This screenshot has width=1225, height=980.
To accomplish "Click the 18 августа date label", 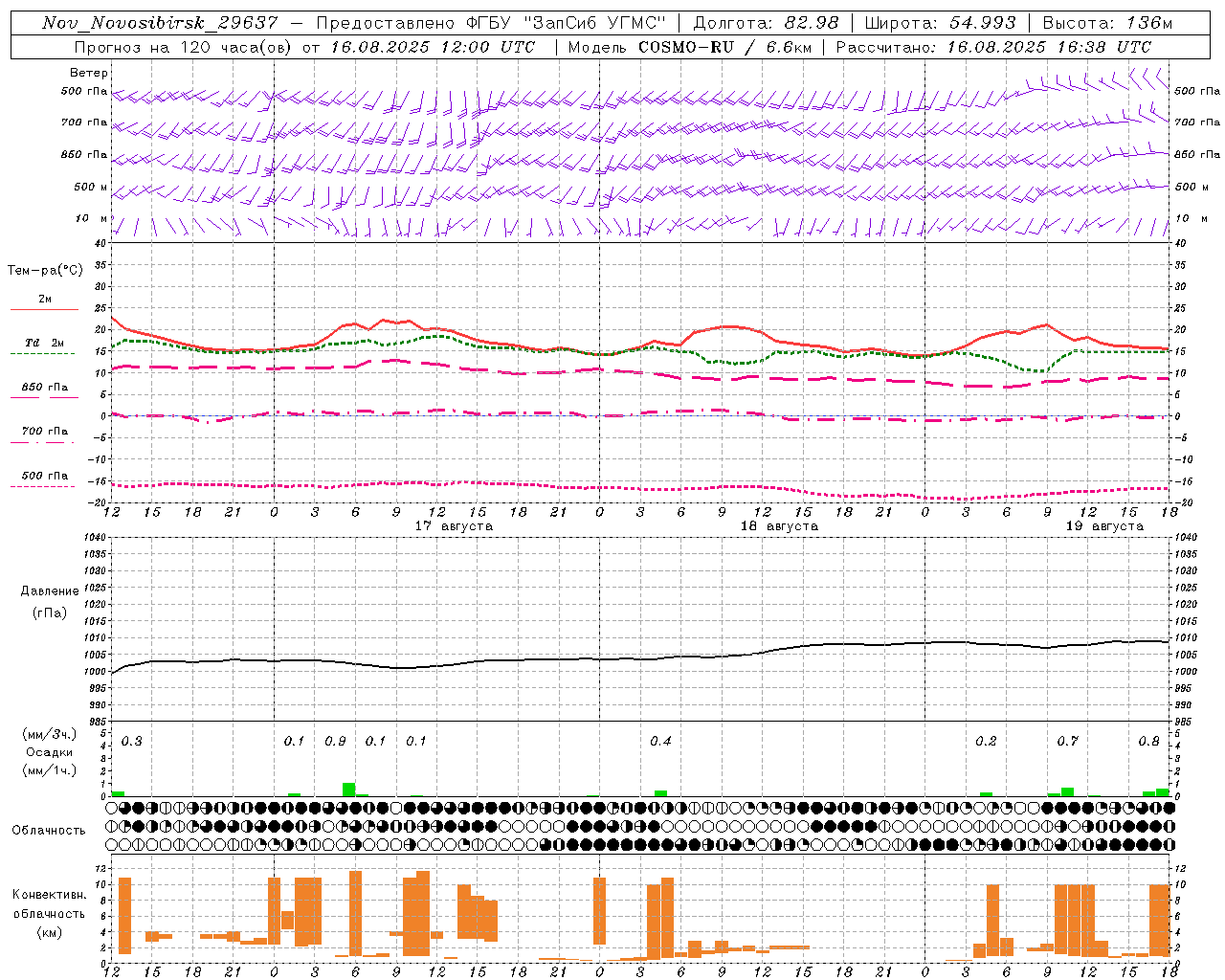I will pyautogui.click(x=779, y=526).
